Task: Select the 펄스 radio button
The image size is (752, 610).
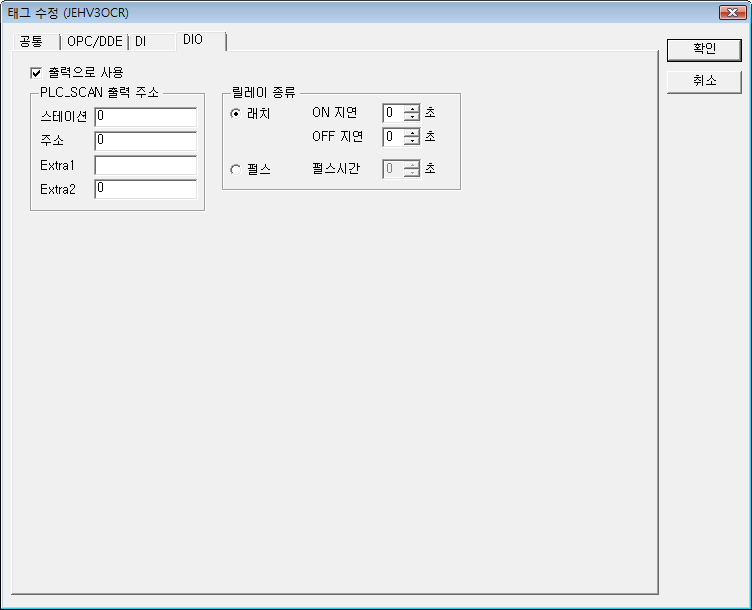Action: 235,170
